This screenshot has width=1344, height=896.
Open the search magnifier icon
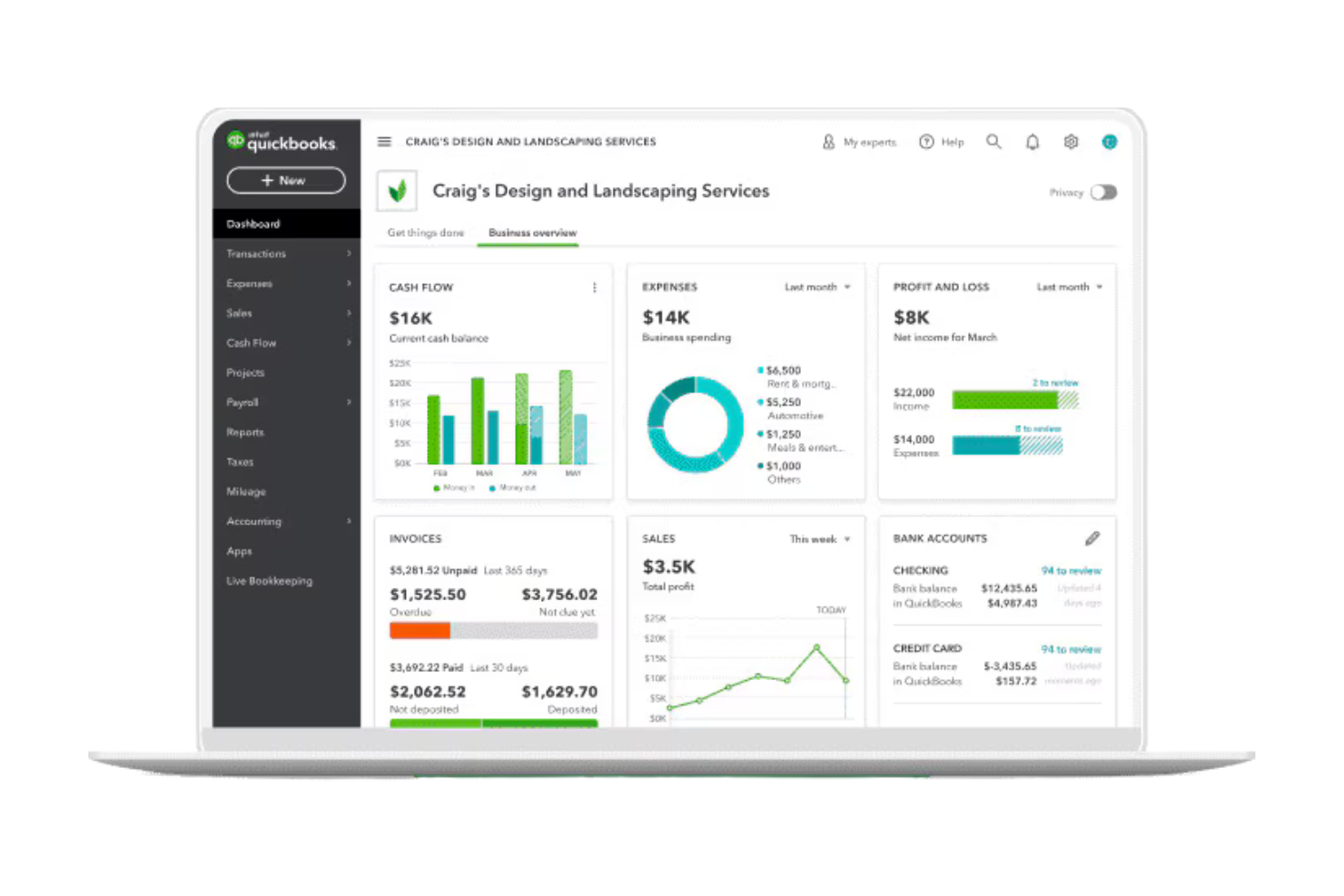point(993,142)
